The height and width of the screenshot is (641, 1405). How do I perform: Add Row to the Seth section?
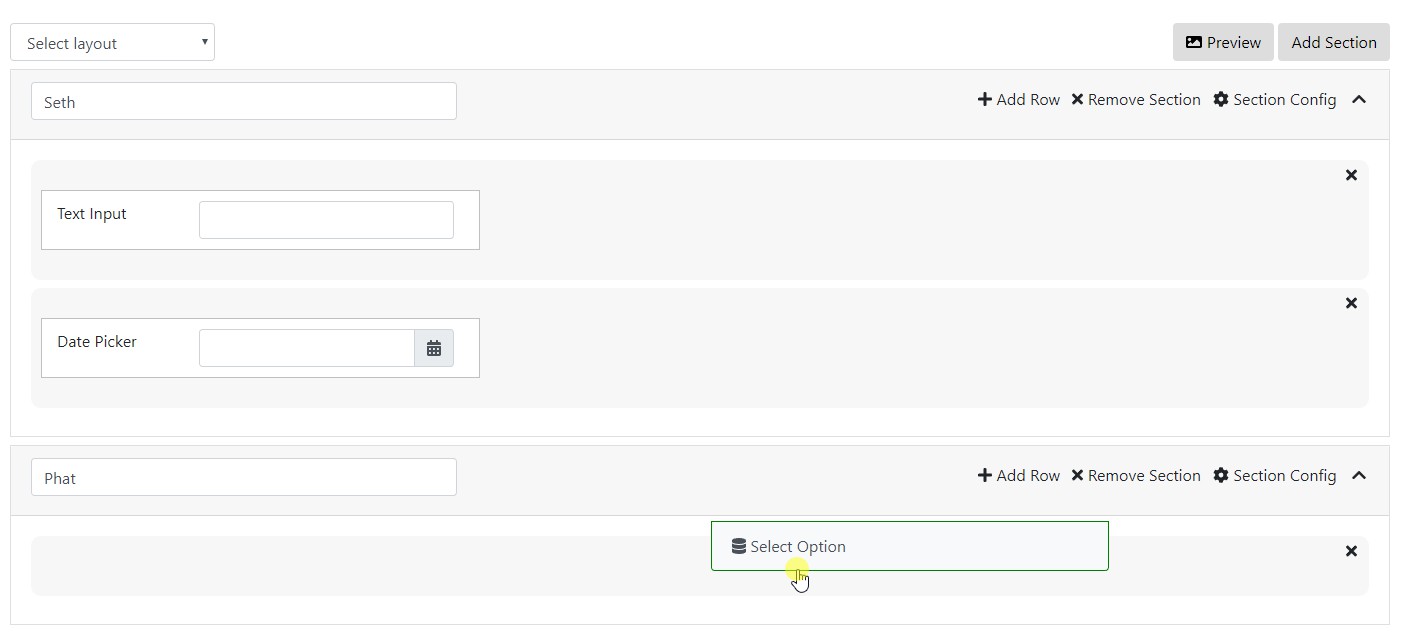[1019, 100]
